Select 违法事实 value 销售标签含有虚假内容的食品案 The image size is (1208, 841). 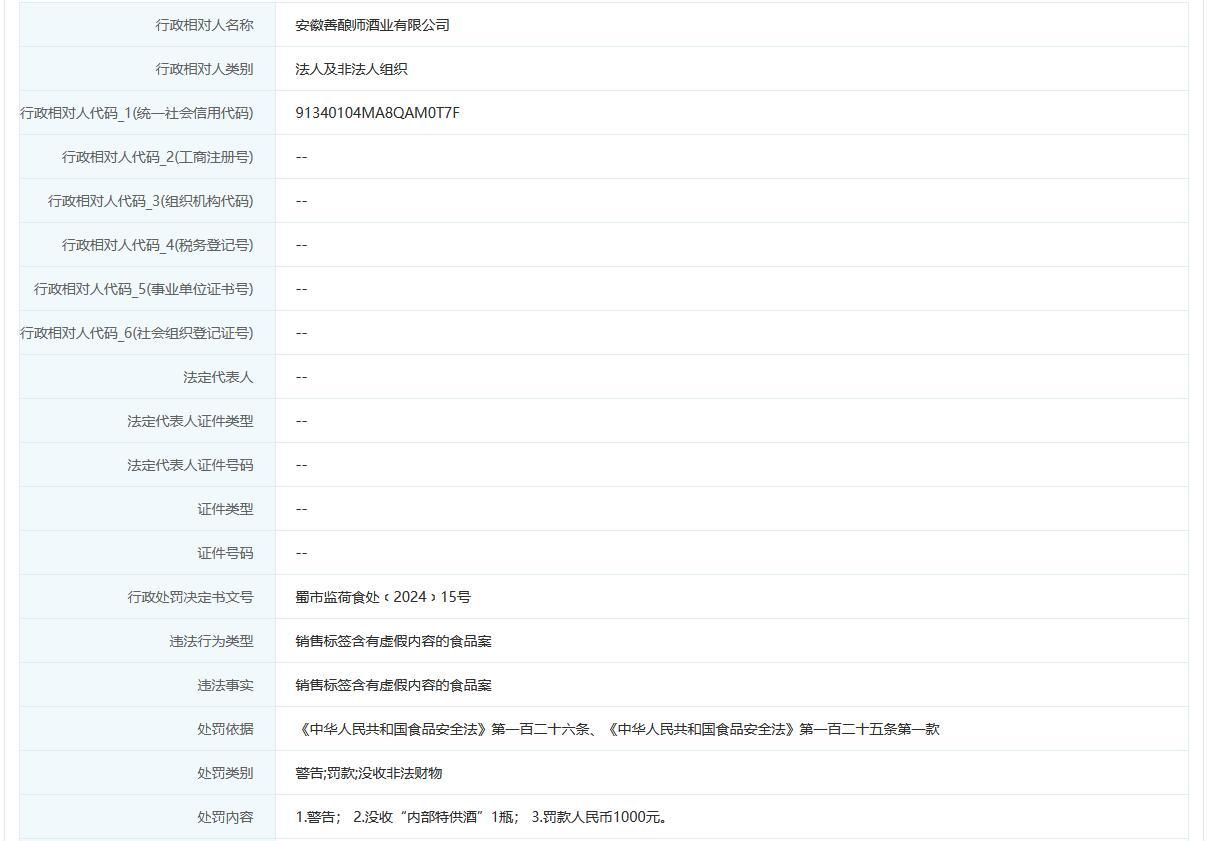pyautogui.click(x=393, y=685)
